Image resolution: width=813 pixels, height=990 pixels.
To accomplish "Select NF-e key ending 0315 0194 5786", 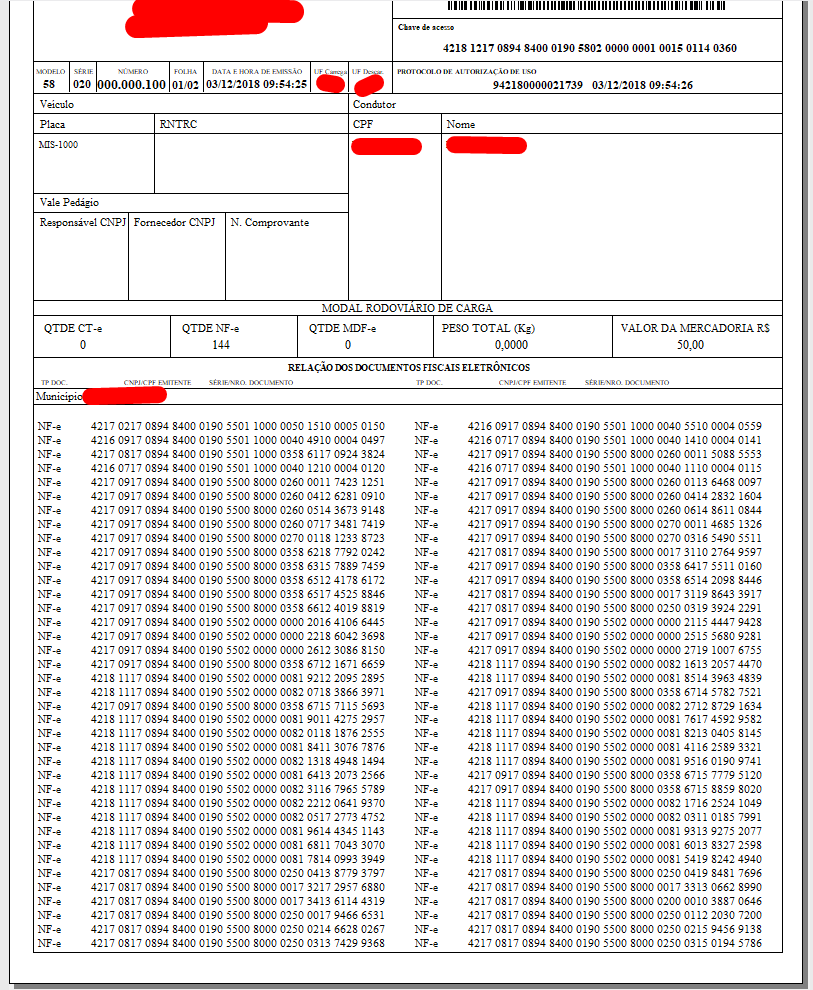I will (614, 943).
